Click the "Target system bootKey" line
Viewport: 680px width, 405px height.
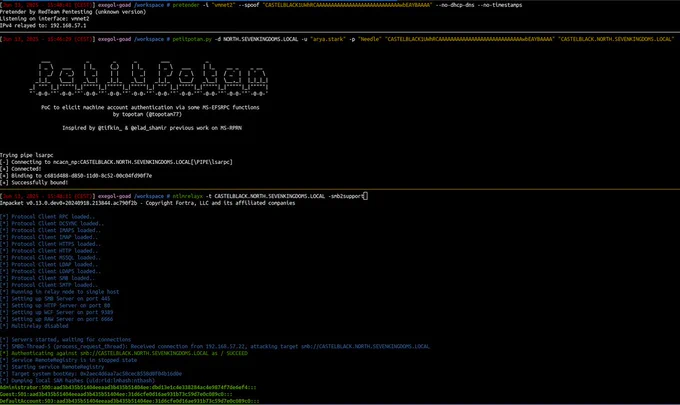point(91,374)
